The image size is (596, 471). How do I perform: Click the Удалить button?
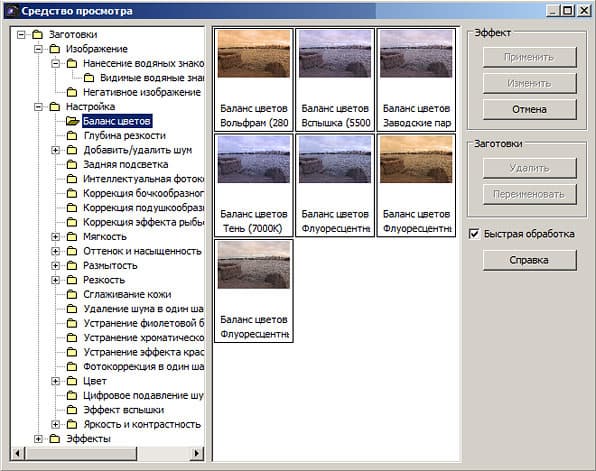coord(529,168)
